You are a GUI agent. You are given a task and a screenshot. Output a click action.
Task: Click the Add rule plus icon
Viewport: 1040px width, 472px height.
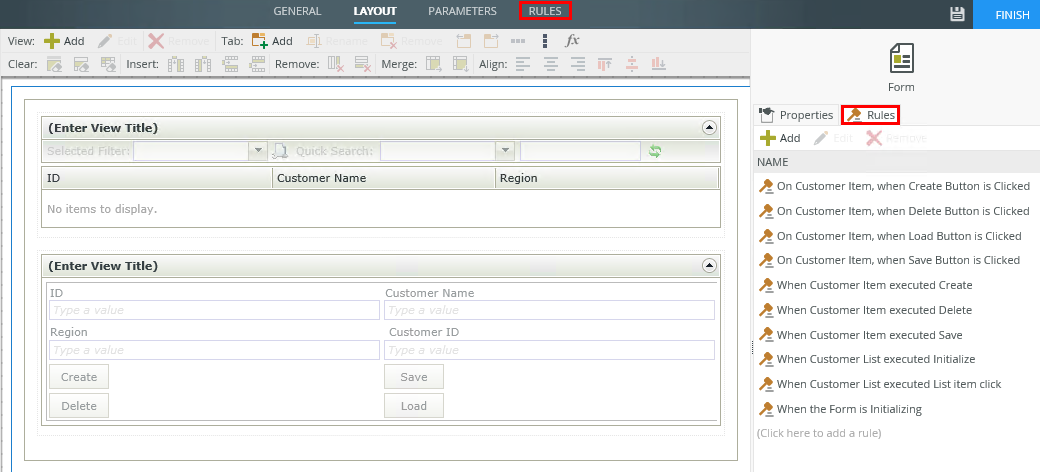767,138
